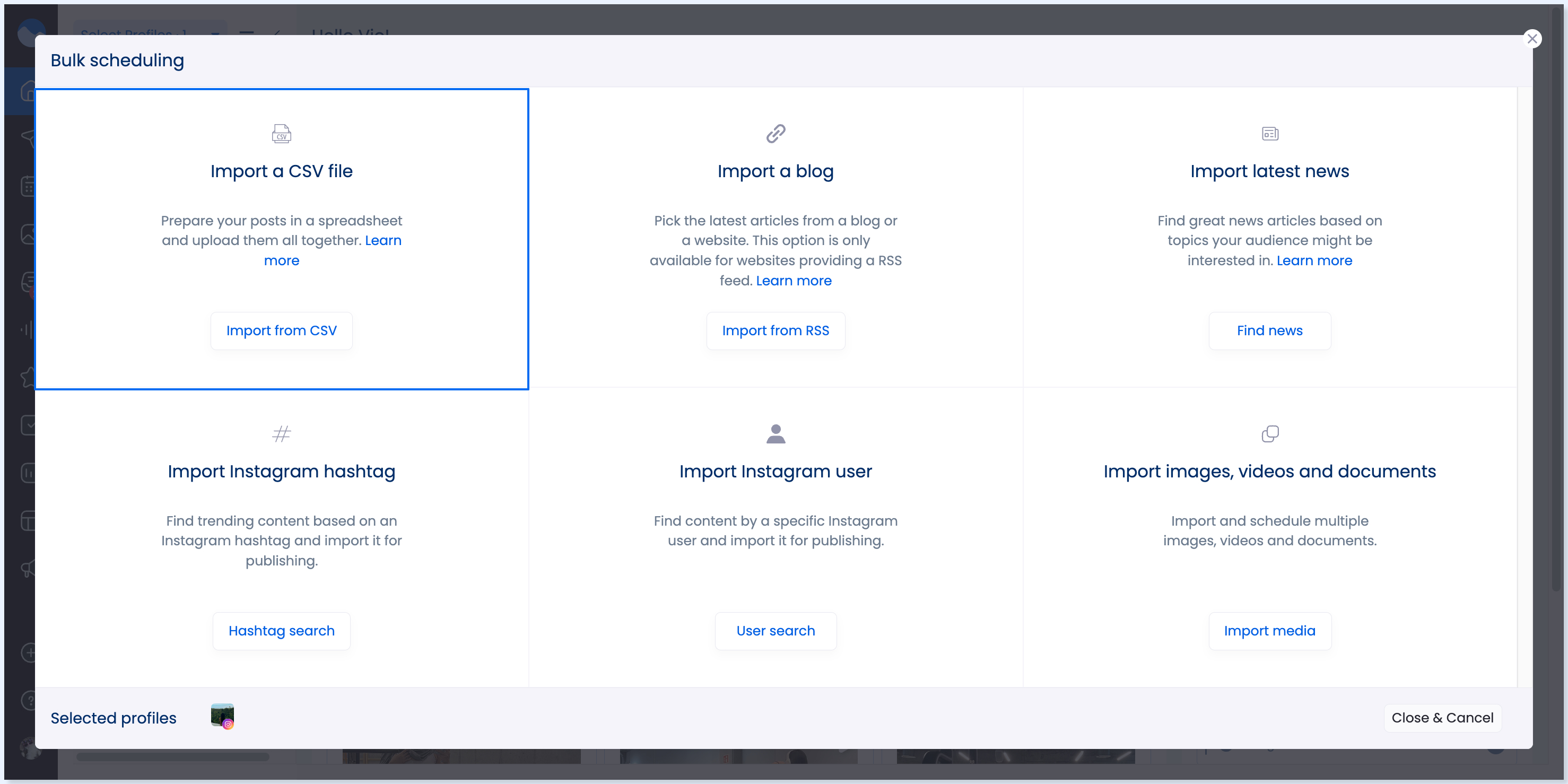Click the newspaper icon for latest news
The height and width of the screenshot is (784, 1568).
pos(1270,133)
